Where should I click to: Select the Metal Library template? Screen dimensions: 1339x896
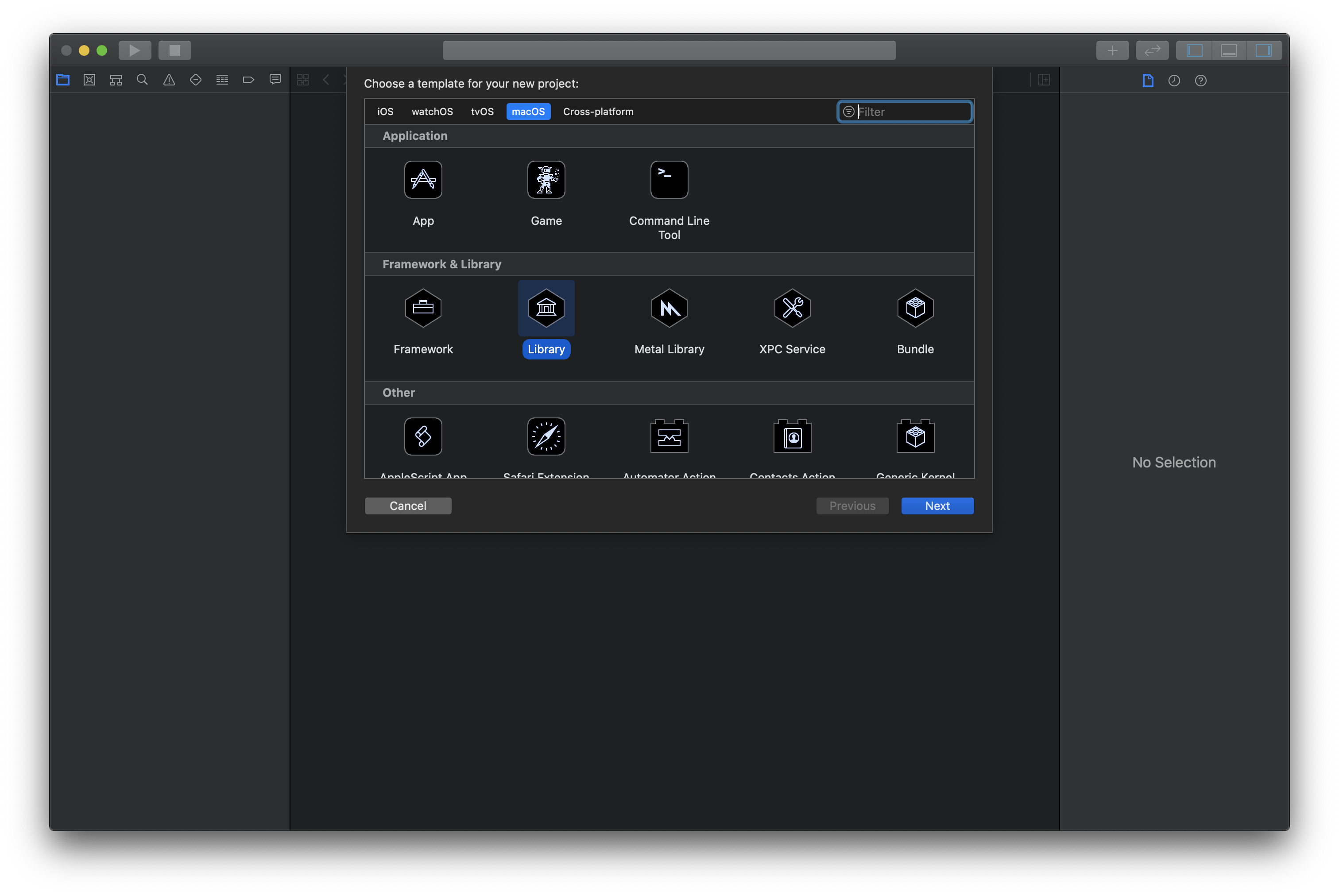(x=669, y=309)
